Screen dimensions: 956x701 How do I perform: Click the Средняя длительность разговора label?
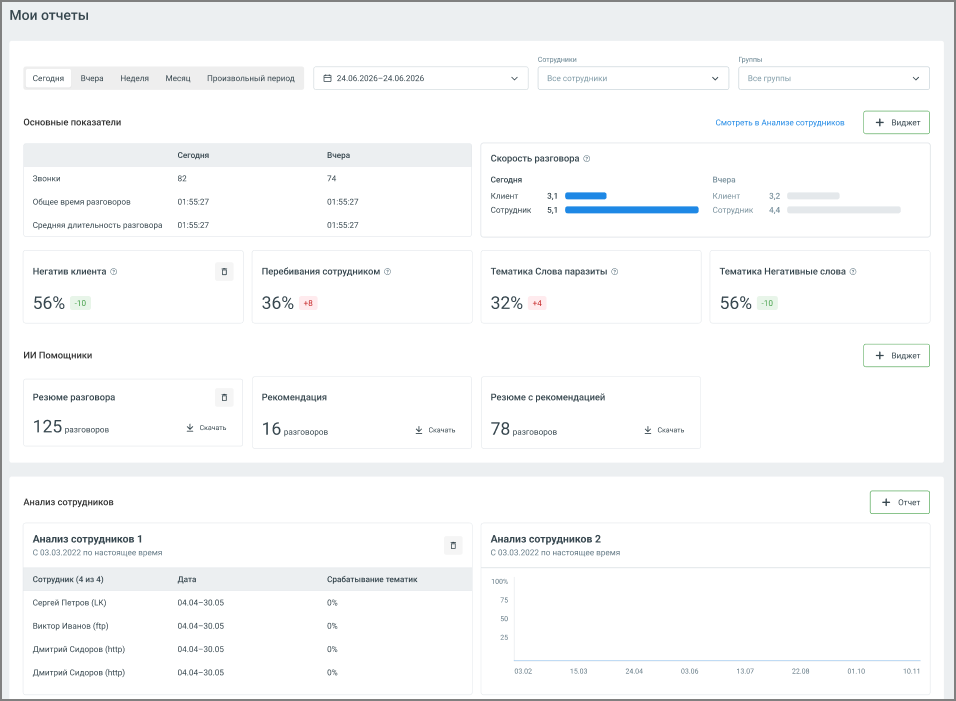point(98,225)
